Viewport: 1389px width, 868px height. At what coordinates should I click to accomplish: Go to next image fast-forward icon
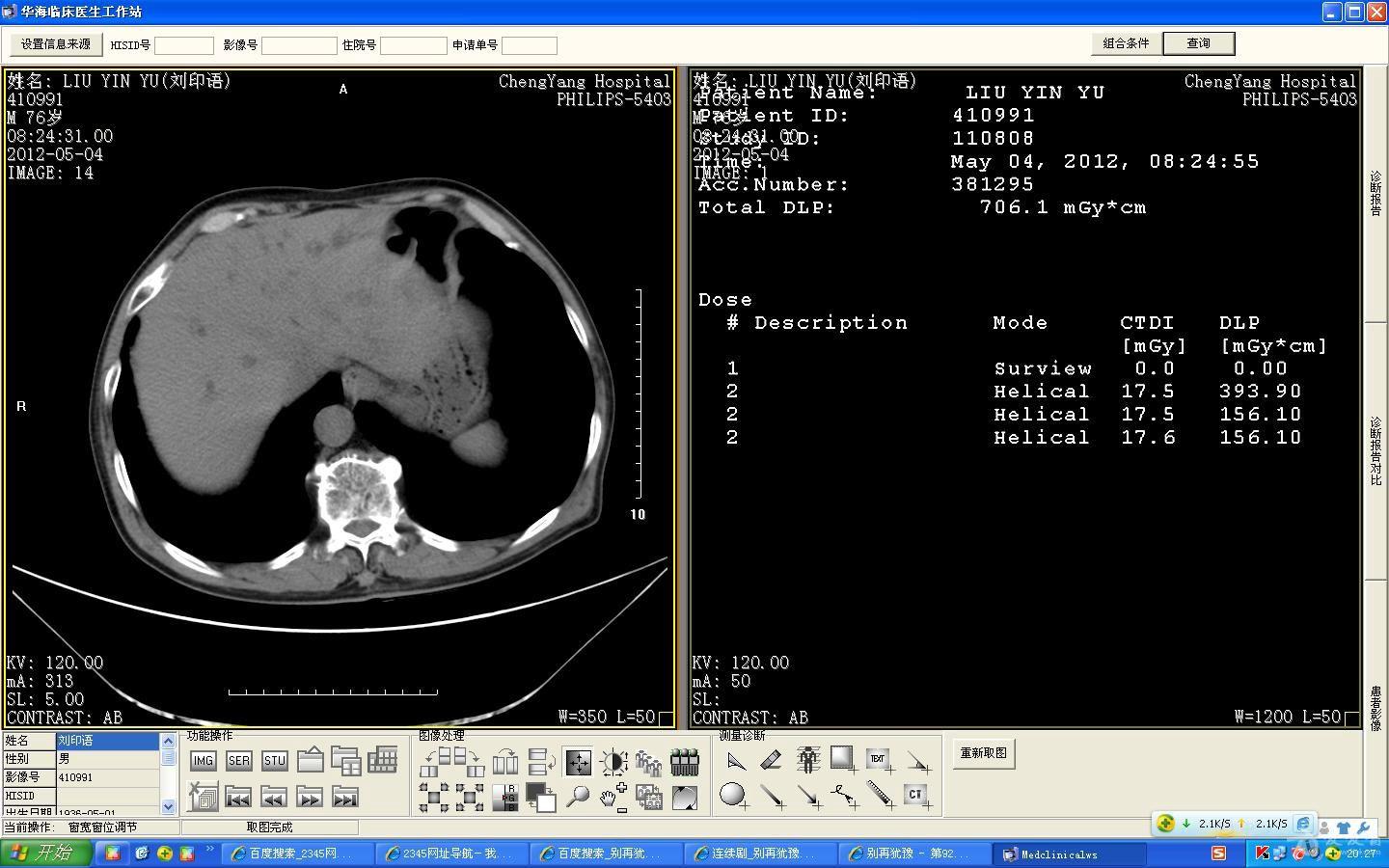pyautogui.click(x=310, y=798)
